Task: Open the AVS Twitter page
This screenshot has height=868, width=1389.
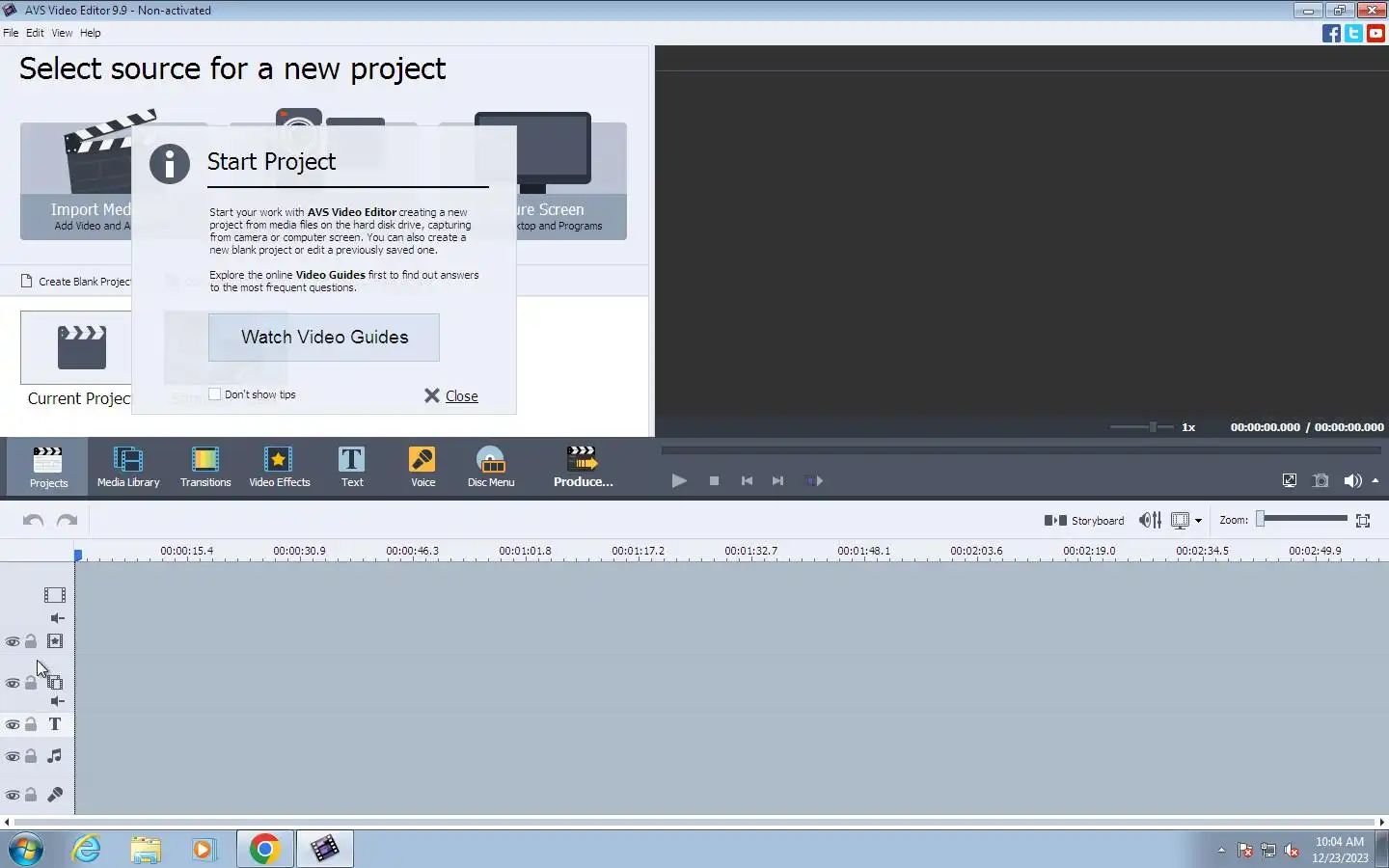Action: pyautogui.click(x=1353, y=33)
